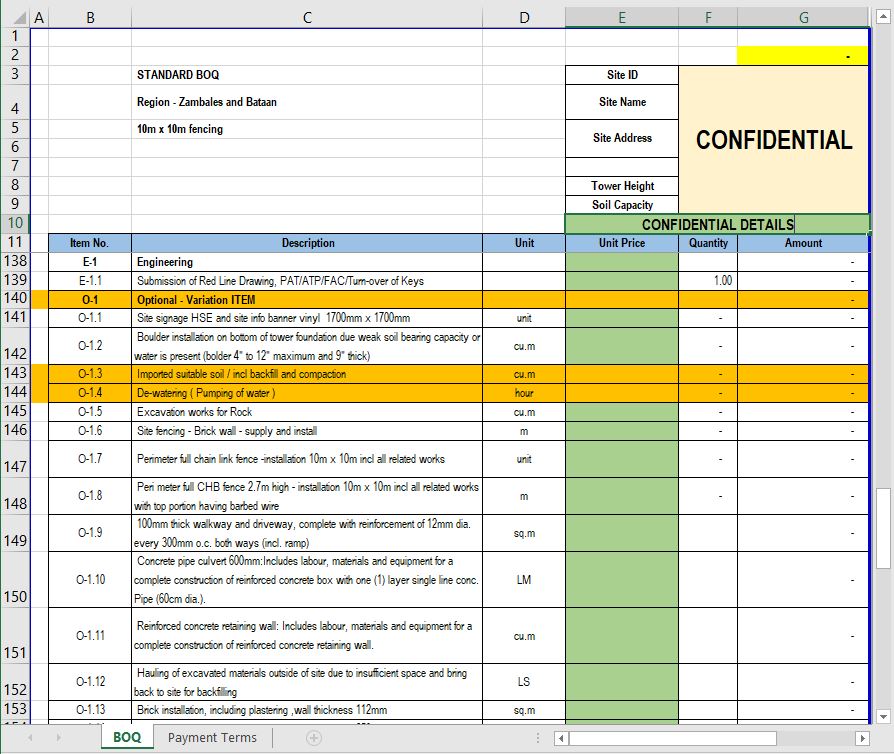Click 'Optional - Variation ITEM' cell
Screen dimensions: 894x754
tap(307, 299)
